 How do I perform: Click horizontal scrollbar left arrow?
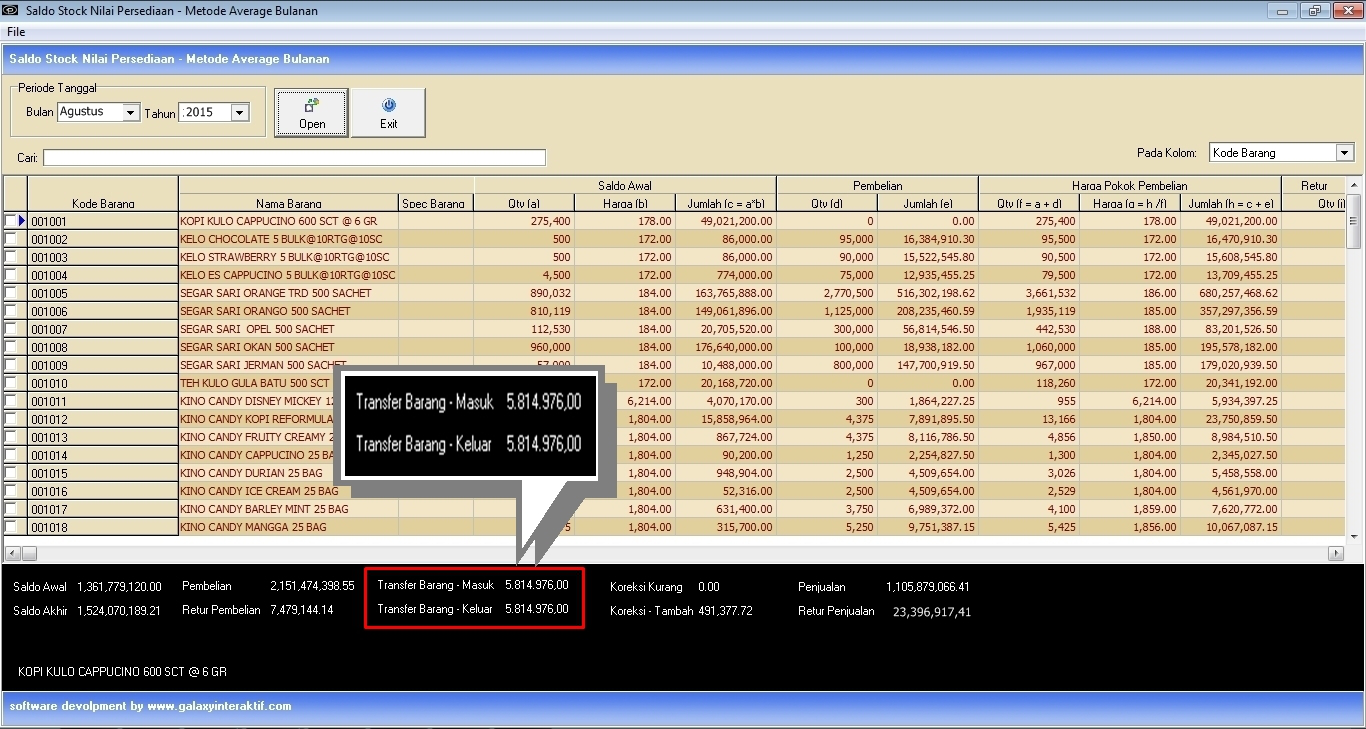[x=12, y=553]
